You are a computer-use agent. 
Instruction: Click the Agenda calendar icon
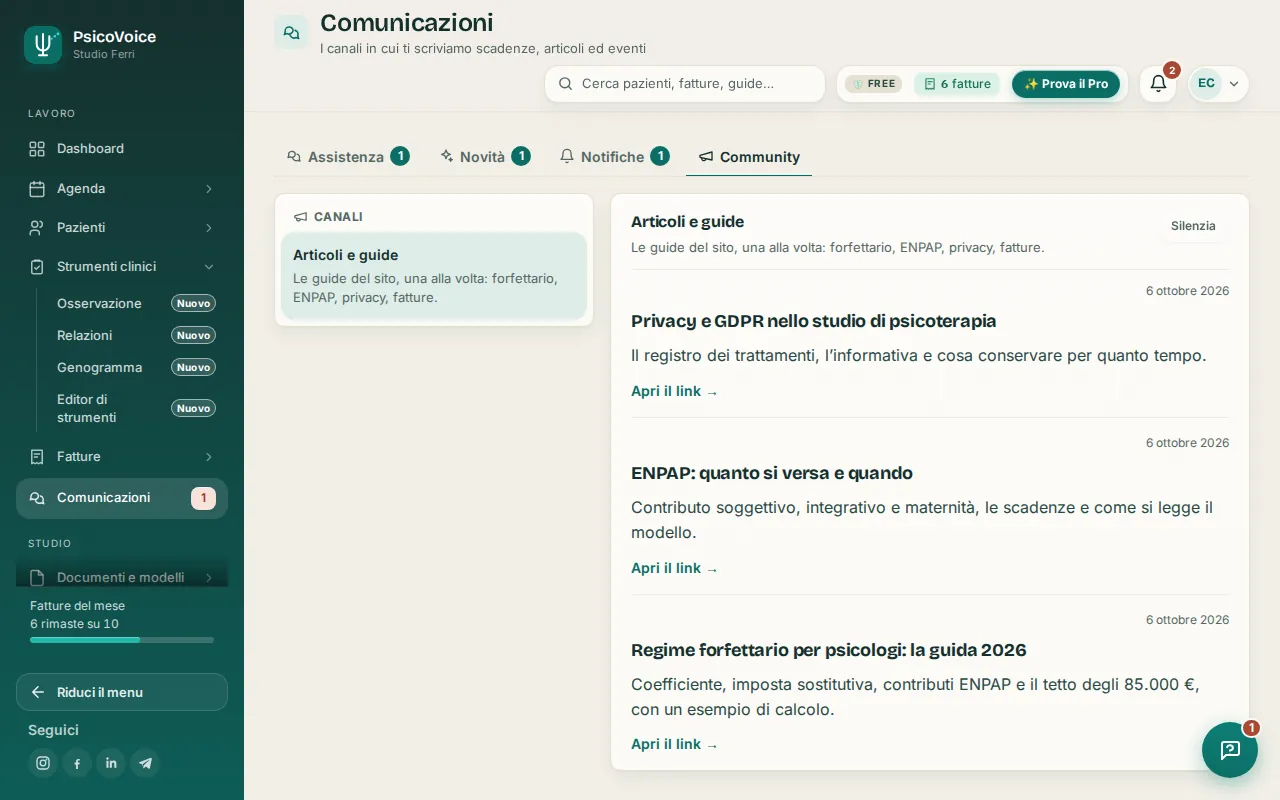click(x=37, y=189)
